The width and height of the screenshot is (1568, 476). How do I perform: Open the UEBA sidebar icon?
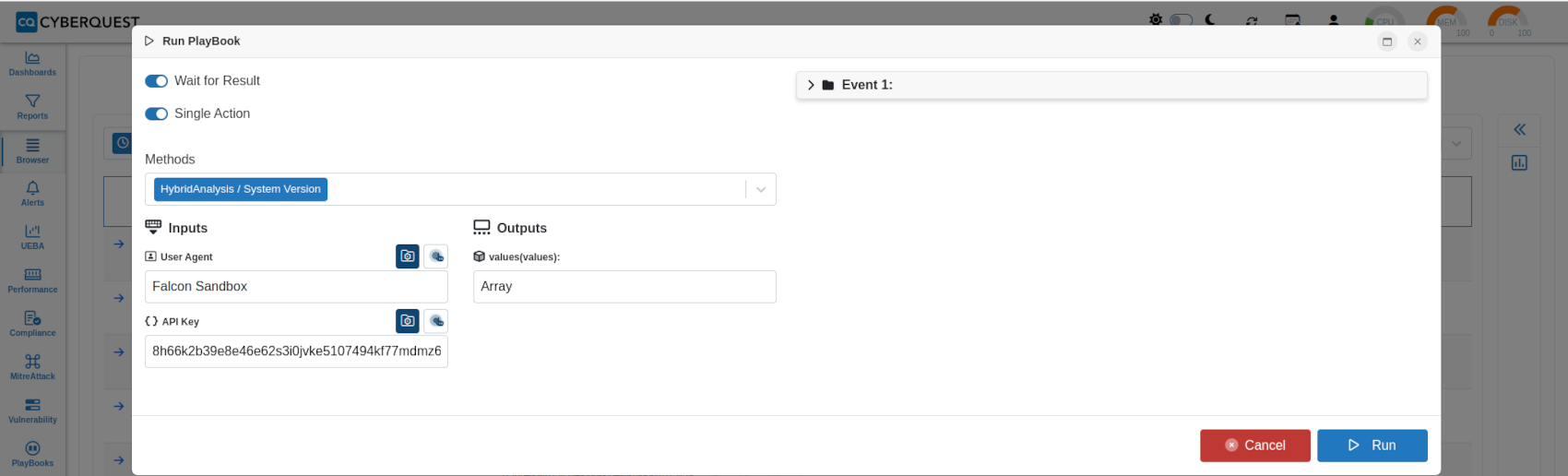(32, 237)
